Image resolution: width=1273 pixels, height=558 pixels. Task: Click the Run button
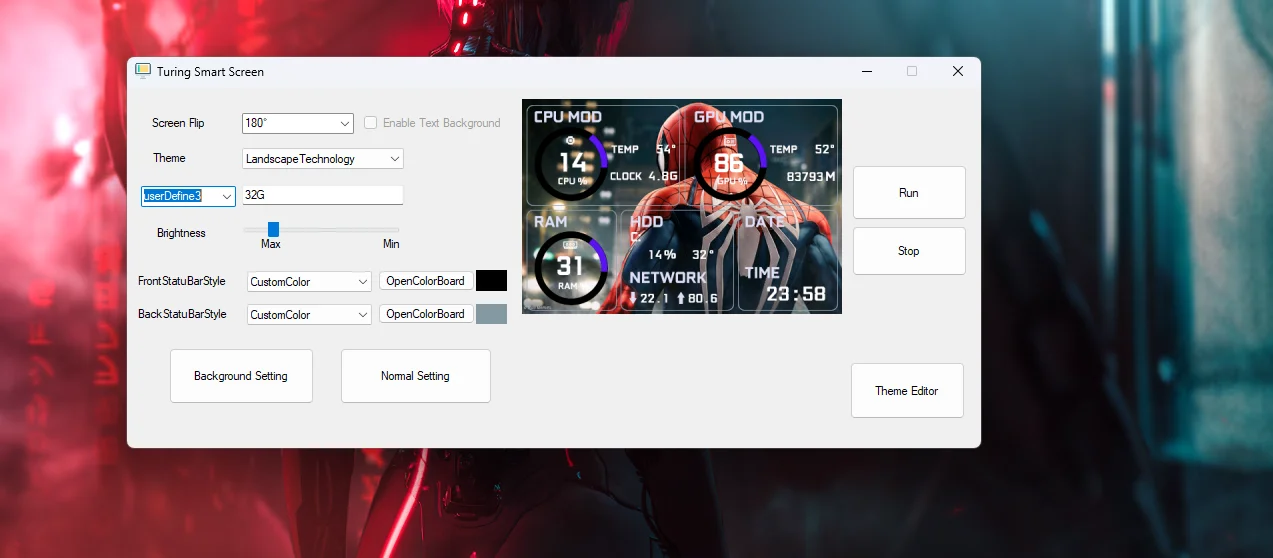click(909, 192)
